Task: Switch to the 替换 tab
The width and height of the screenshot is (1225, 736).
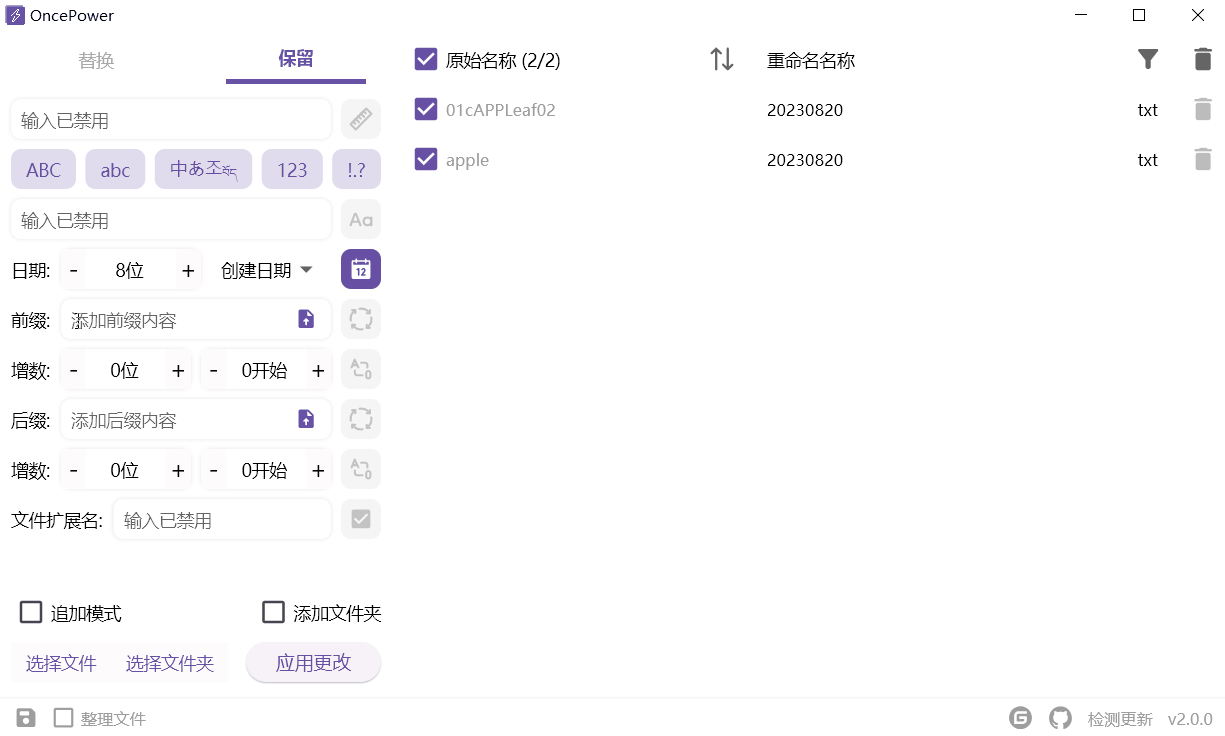Action: tap(96, 60)
